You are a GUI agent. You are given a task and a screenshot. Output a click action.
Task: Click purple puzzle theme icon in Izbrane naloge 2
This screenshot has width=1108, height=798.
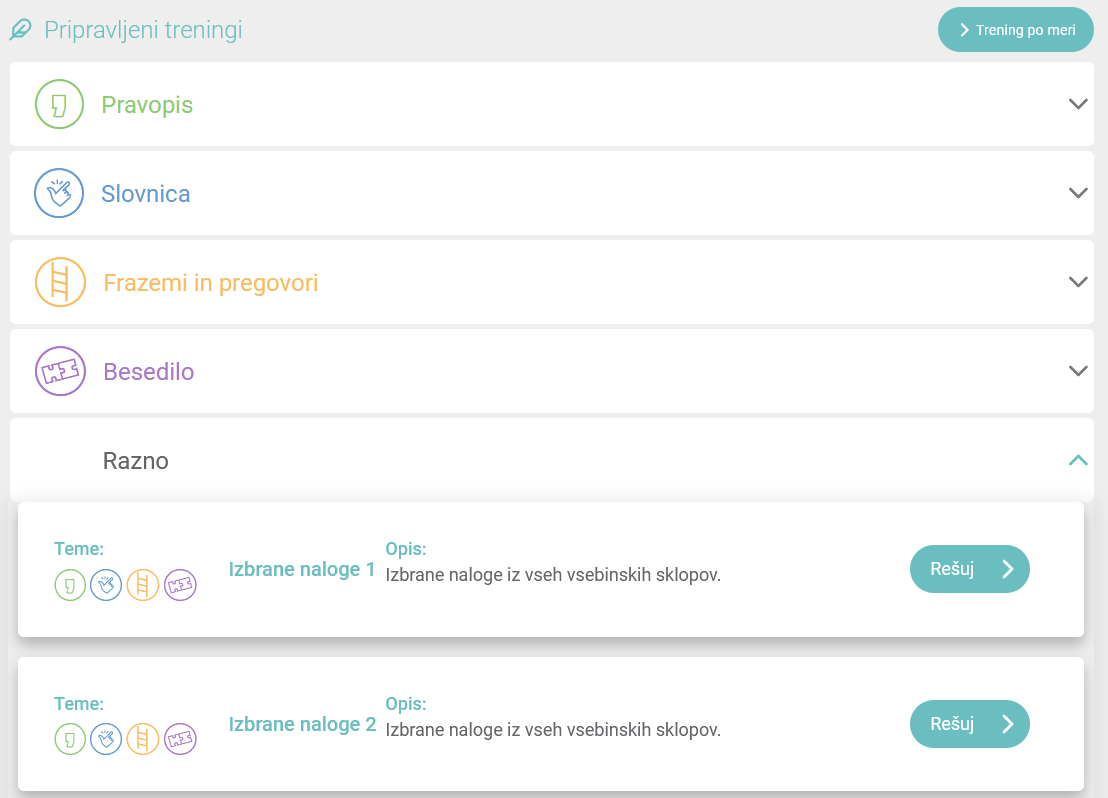[180, 739]
